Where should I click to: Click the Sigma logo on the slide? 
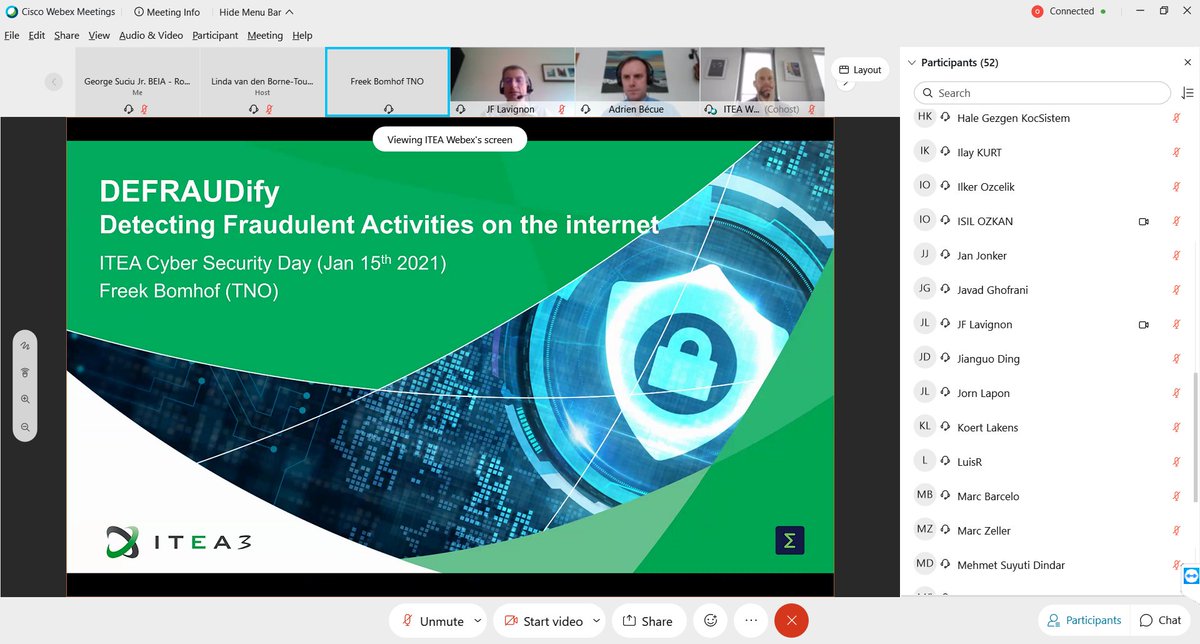(x=790, y=541)
